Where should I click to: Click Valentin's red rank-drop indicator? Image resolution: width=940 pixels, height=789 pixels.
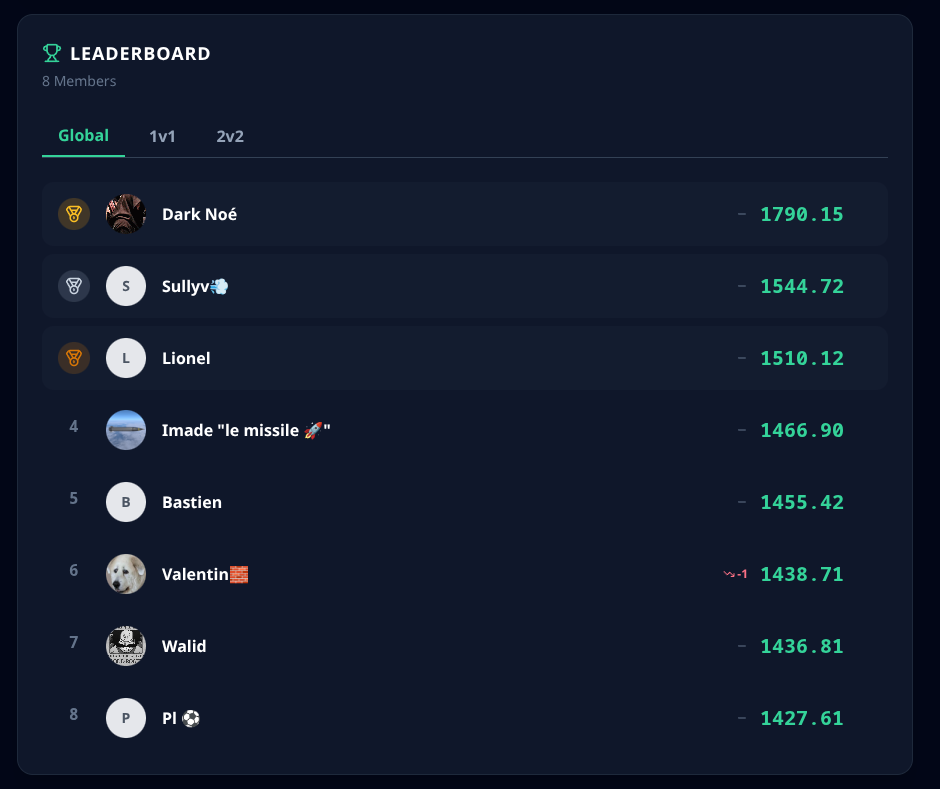[x=735, y=574]
